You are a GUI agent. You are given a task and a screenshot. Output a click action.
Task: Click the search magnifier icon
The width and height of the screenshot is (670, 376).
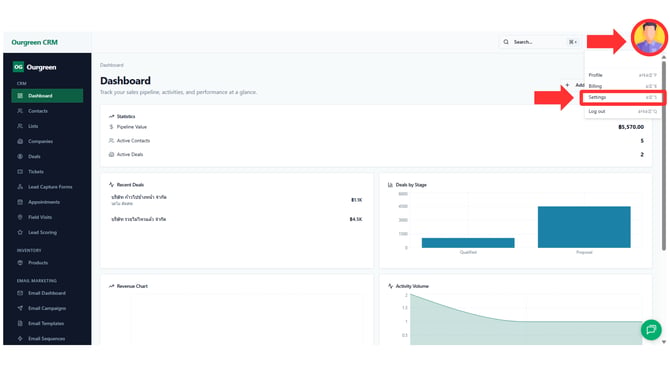tap(506, 42)
